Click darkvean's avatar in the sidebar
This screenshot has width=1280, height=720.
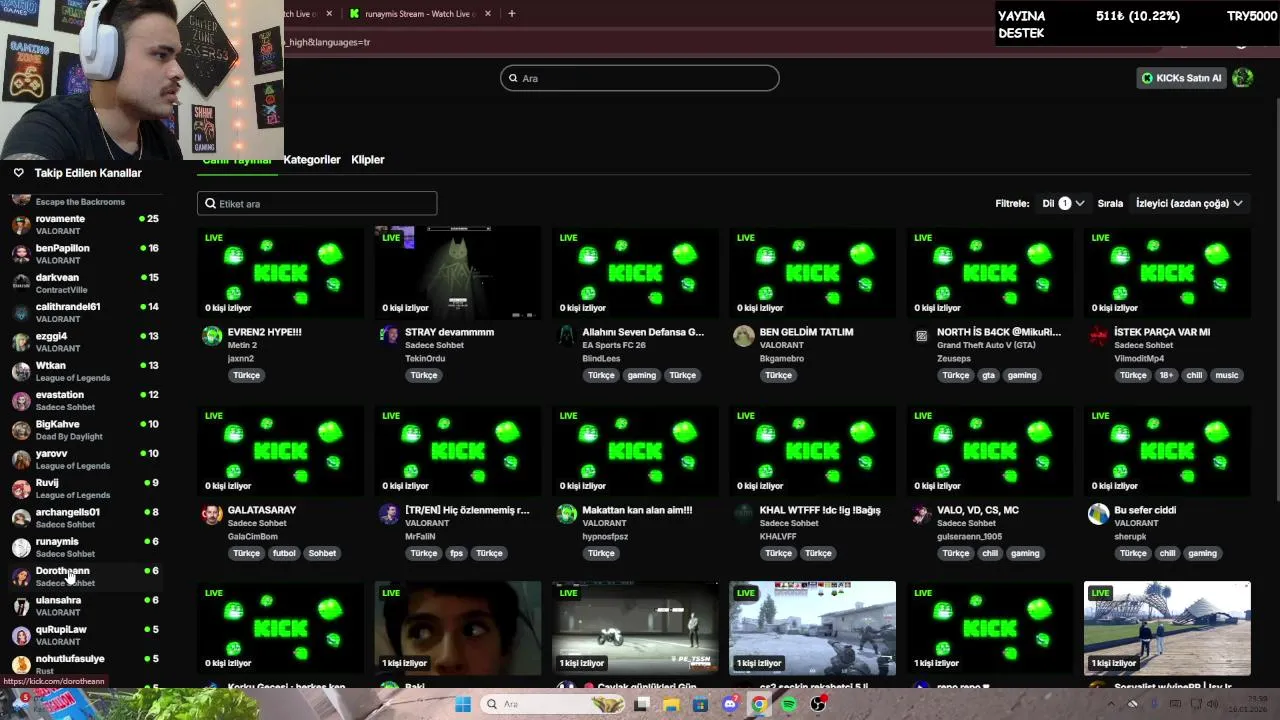point(21,283)
